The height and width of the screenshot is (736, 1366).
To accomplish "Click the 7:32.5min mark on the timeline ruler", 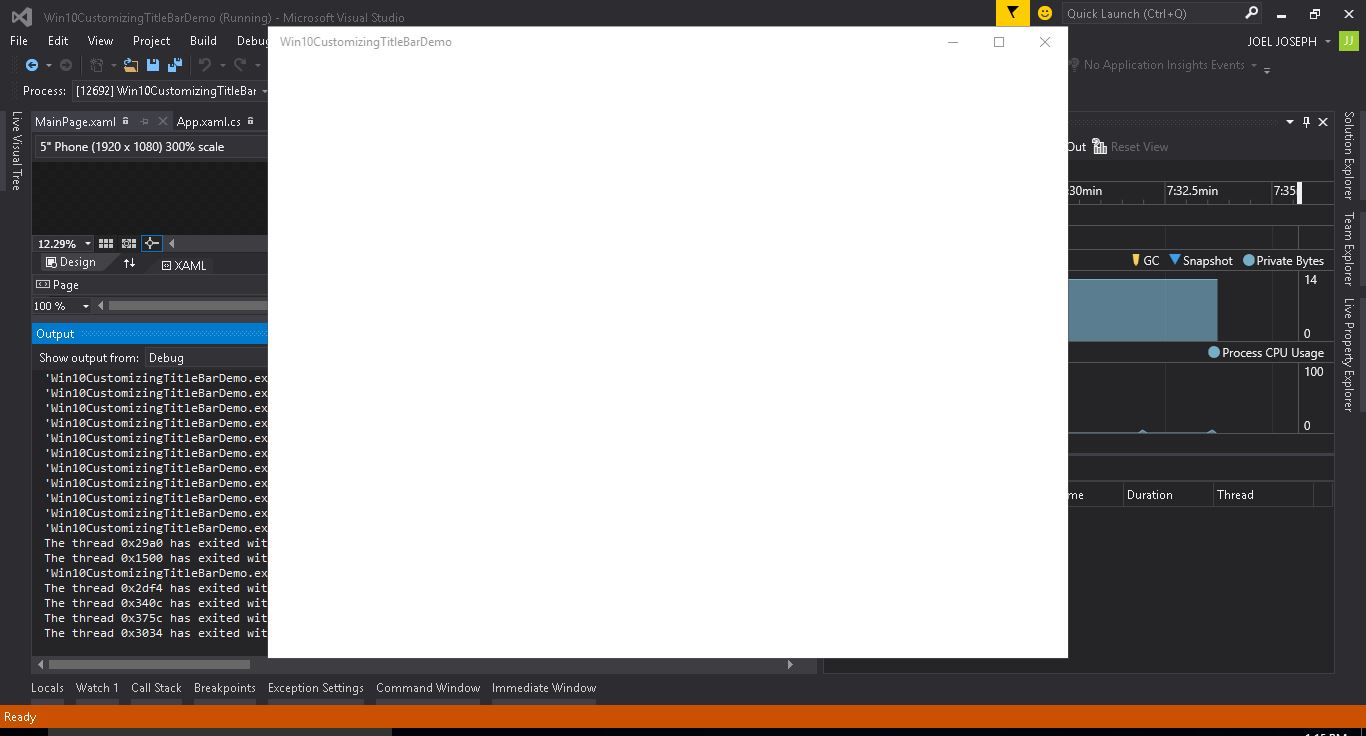I will (1192, 191).
